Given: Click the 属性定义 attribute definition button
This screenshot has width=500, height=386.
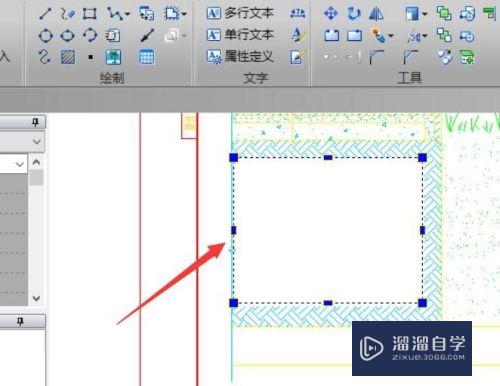Looking at the screenshot, I should tap(240, 57).
